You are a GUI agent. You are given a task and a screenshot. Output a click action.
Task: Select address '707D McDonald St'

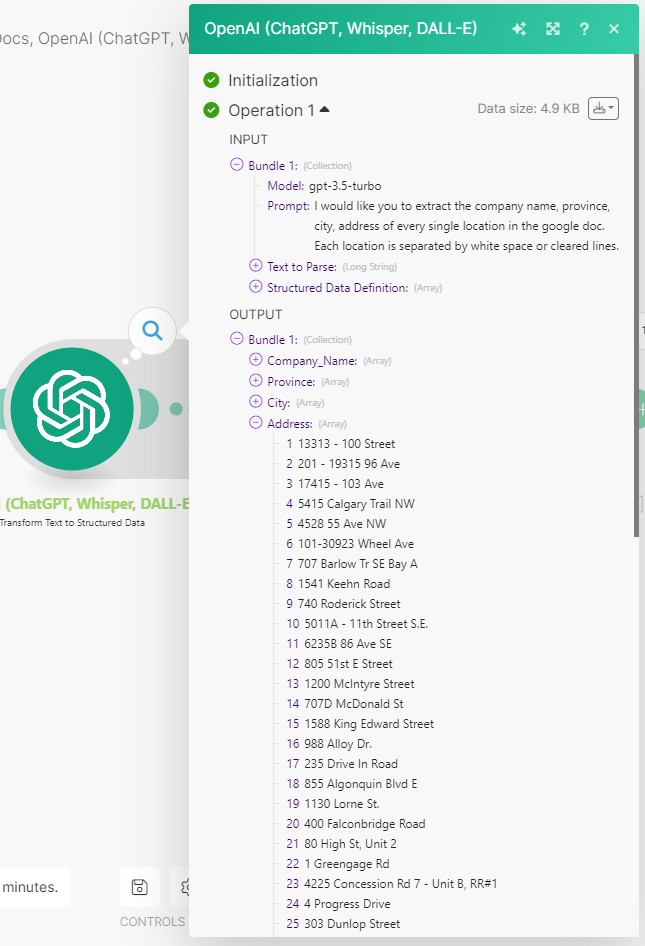click(x=354, y=703)
